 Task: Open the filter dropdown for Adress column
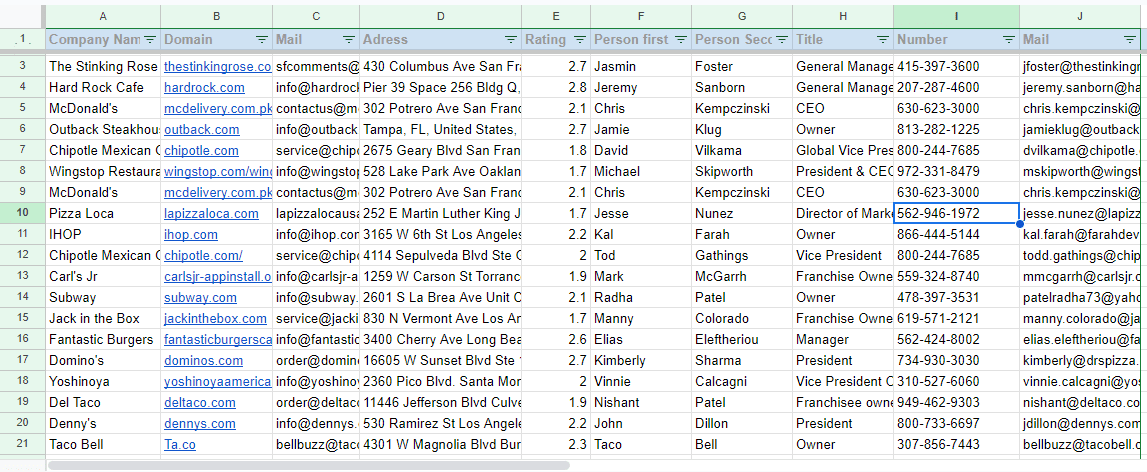(511, 40)
